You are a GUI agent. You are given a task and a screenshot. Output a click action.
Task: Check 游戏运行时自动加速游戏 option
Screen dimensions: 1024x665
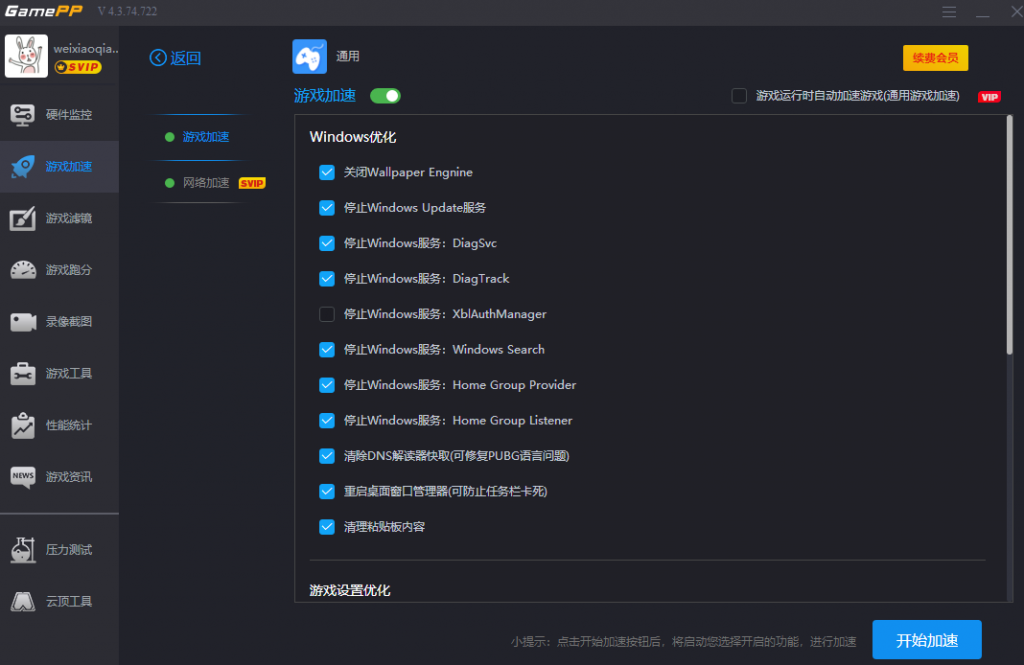pyautogui.click(x=739, y=95)
